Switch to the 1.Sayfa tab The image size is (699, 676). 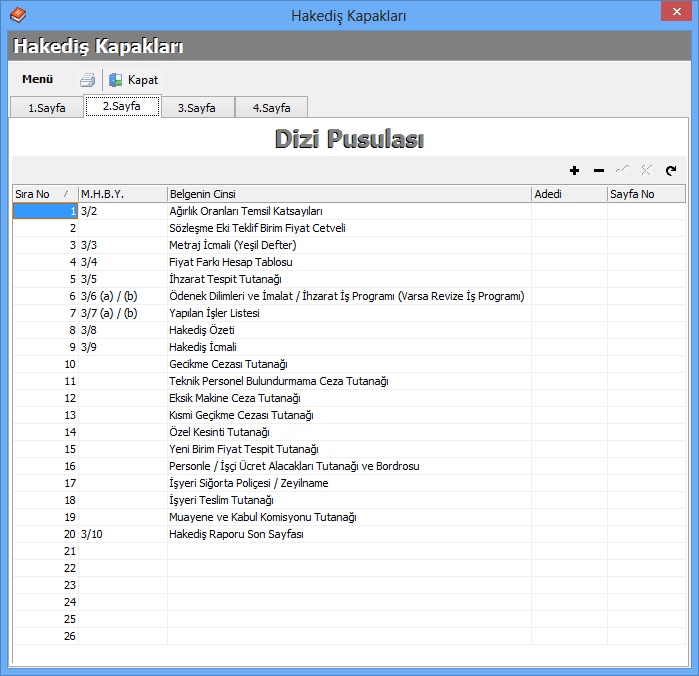[x=46, y=108]
